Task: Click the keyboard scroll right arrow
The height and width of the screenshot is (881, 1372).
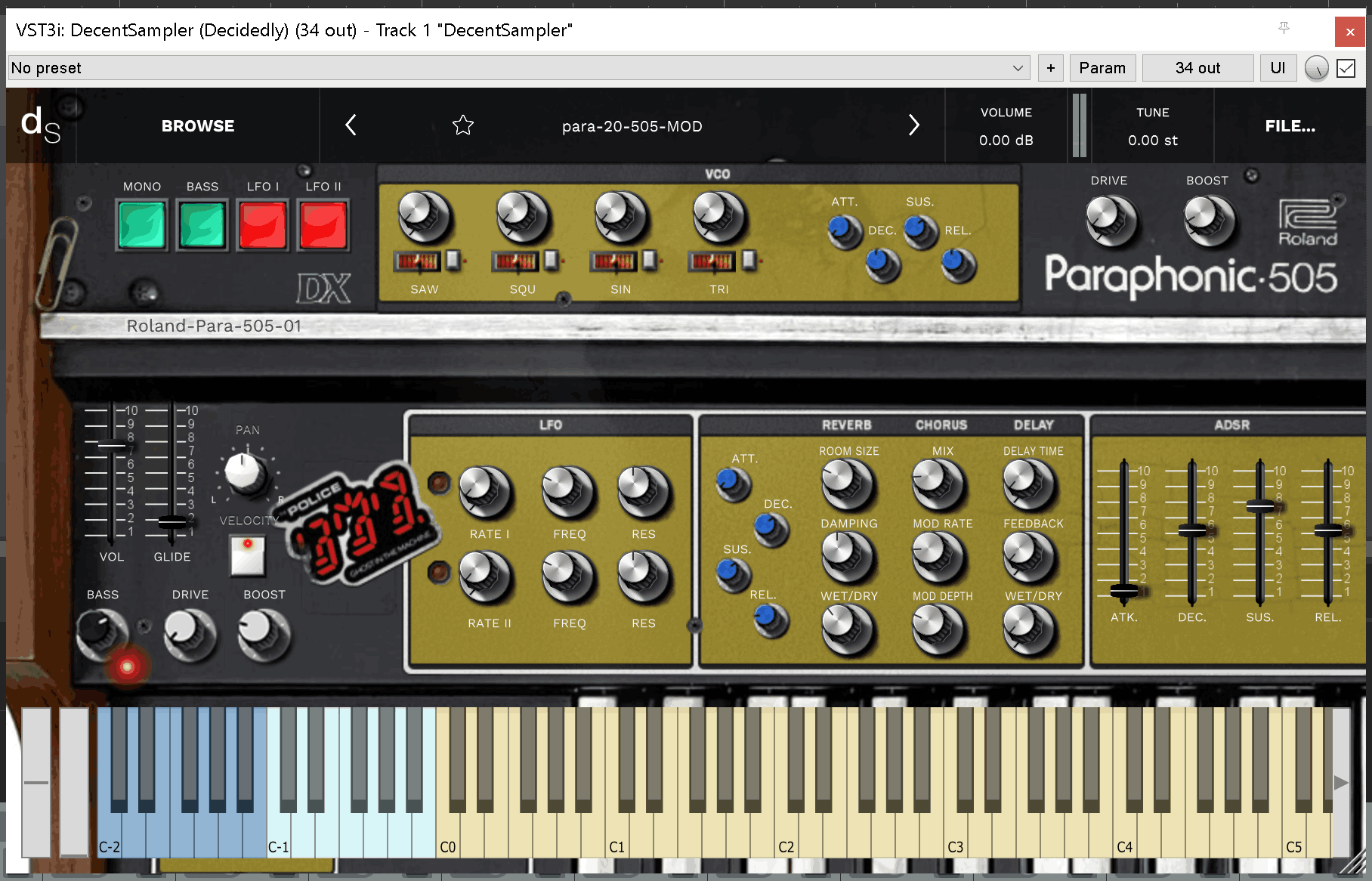Action: pyautogui.click(x=1340, y=782)
